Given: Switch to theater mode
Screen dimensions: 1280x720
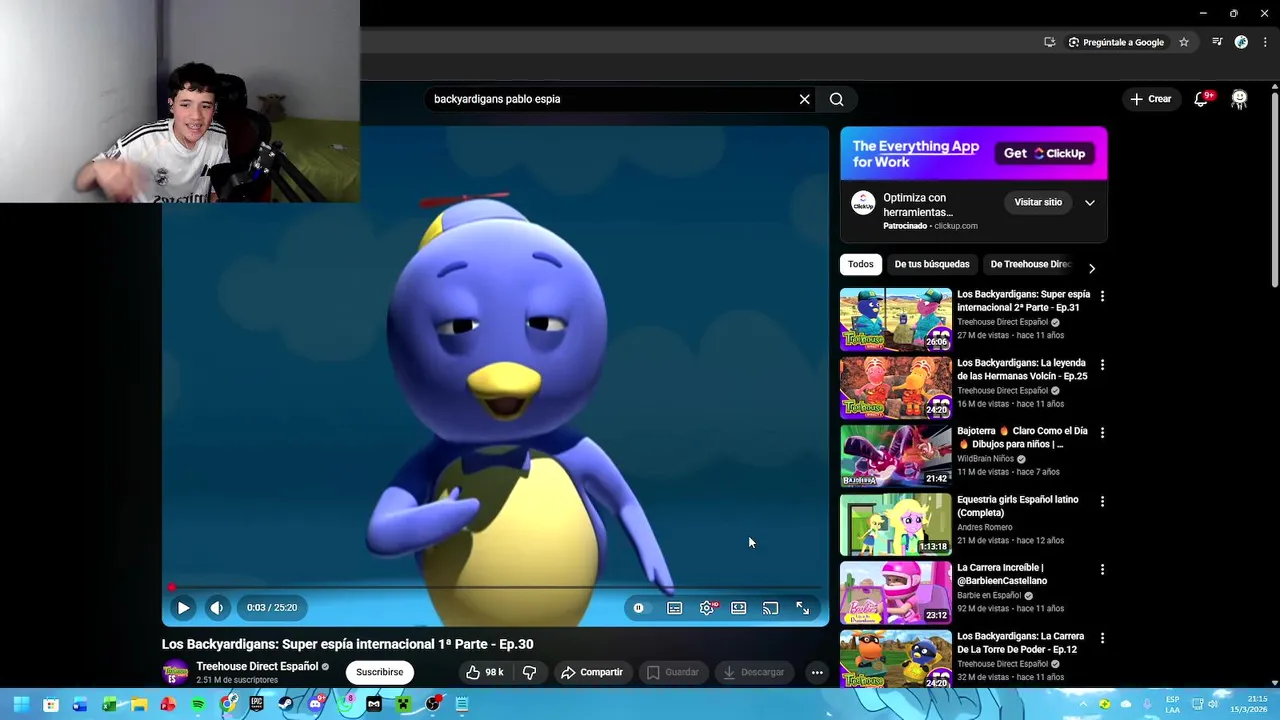Looking at the screenshot, I should point(739,607).
